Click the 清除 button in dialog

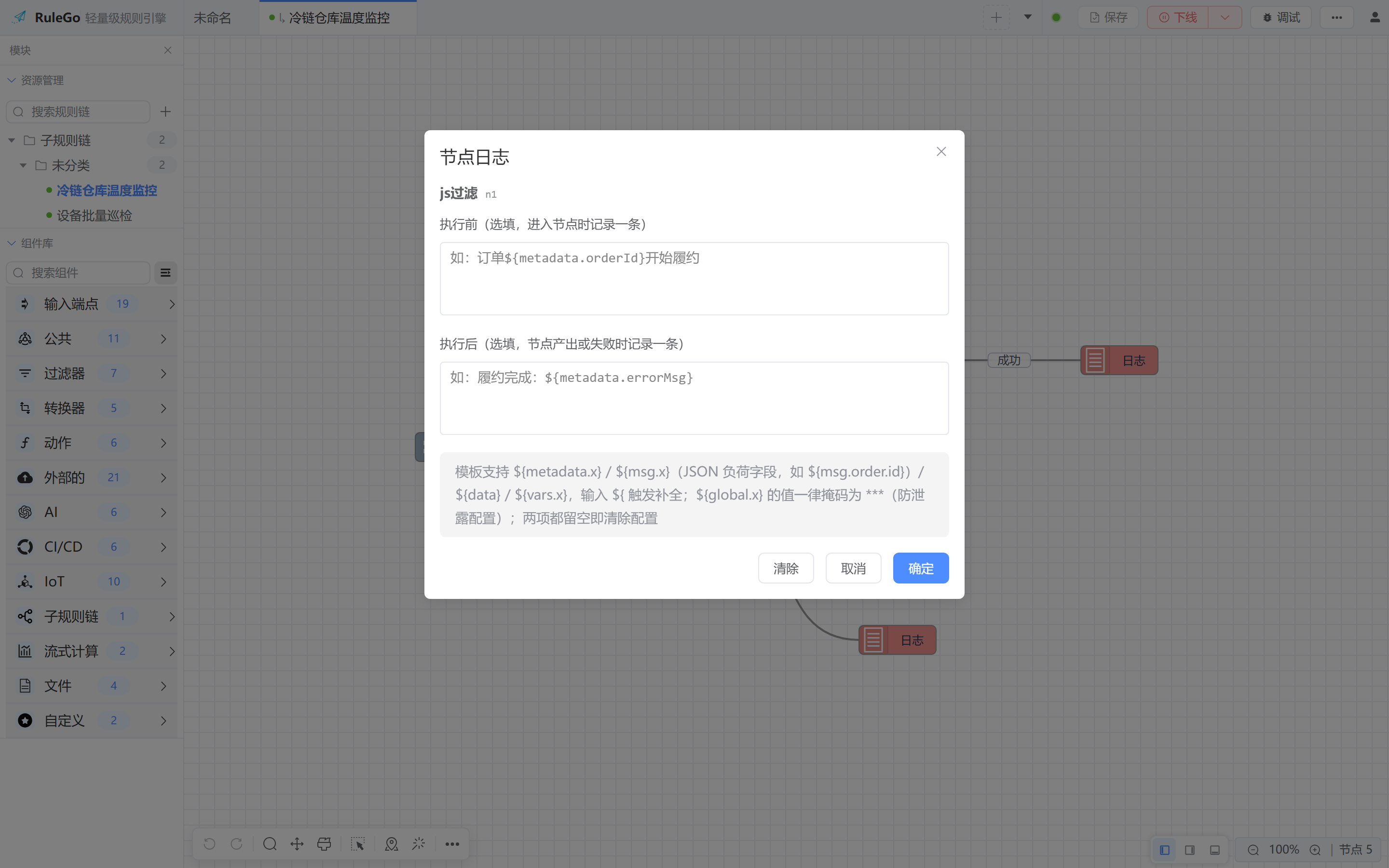tap(786, 568)
